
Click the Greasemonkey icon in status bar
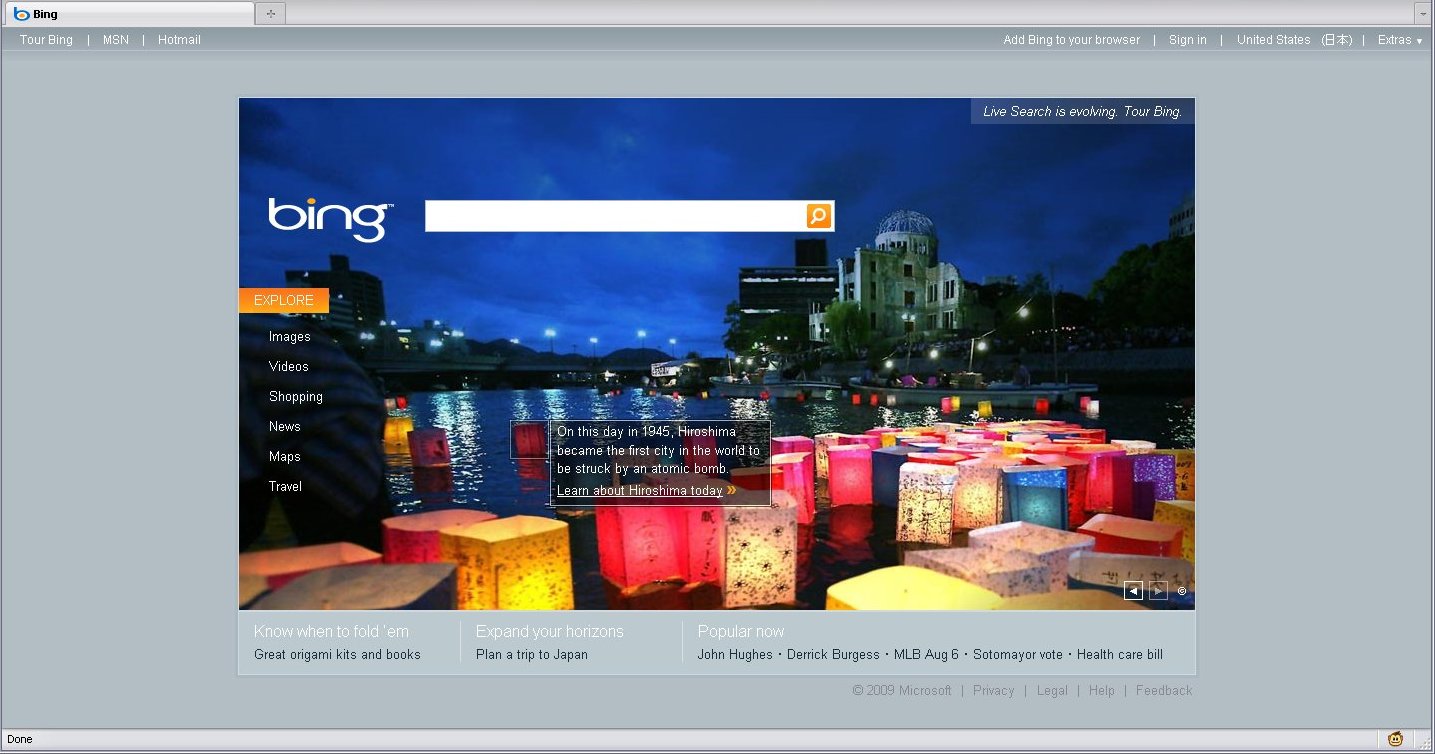point(1395,739)
